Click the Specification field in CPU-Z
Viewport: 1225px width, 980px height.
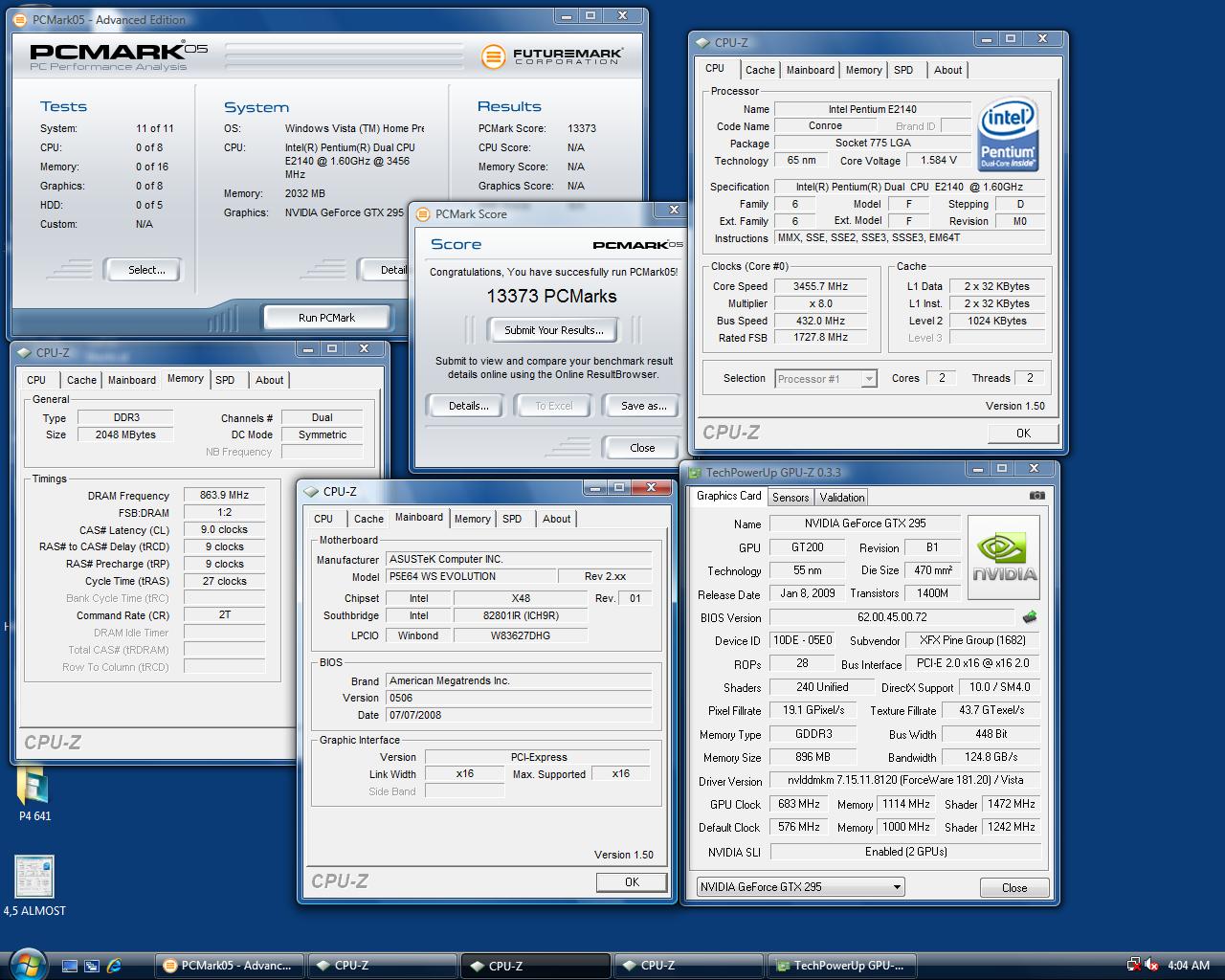(909, 187)
